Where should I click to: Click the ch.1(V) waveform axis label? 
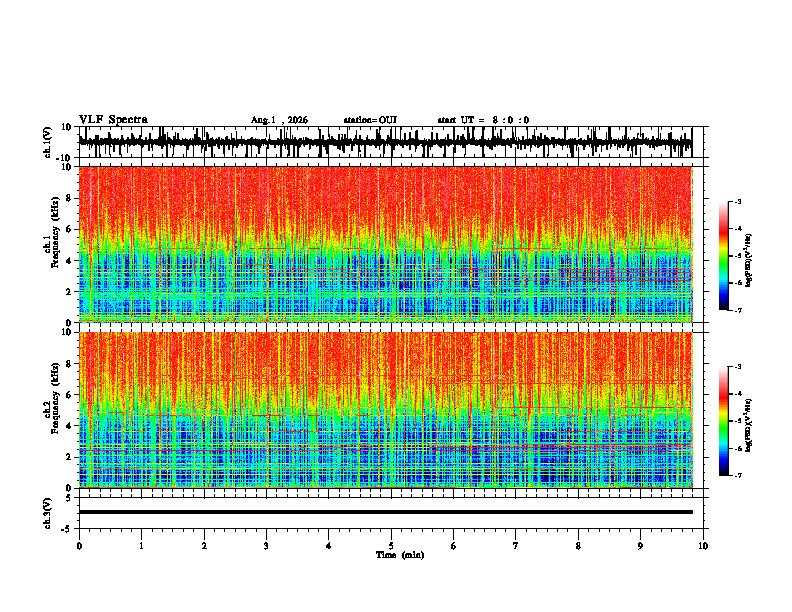48,142
